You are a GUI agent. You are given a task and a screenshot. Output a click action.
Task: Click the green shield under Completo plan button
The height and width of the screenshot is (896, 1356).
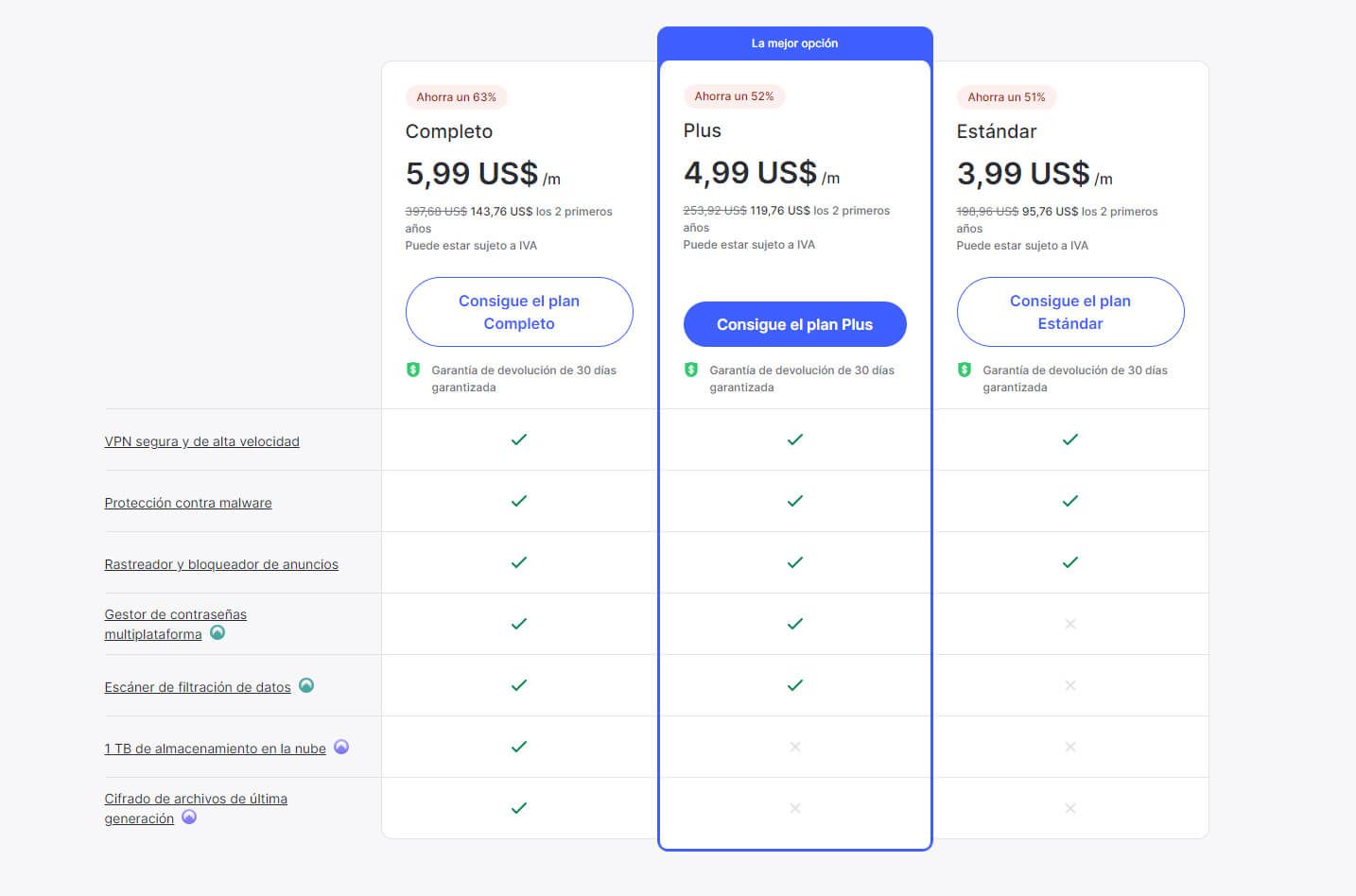[413, 370]
